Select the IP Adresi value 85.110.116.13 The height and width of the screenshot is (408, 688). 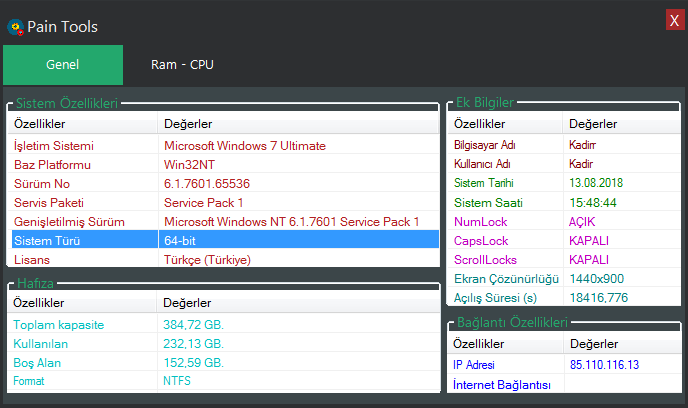[x=604, y=365]
